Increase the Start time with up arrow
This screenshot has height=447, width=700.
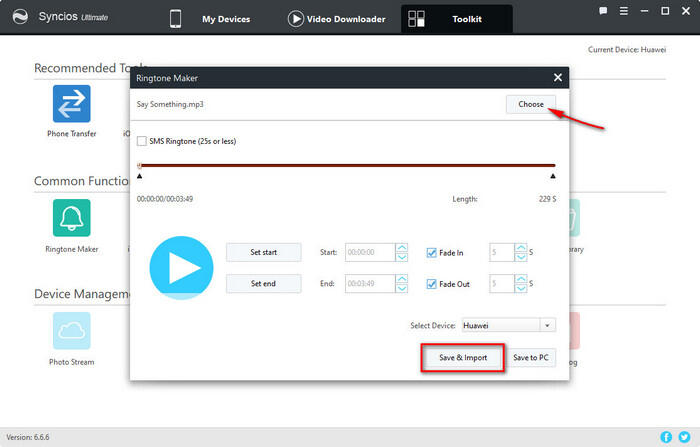click(x=401, y=248)
